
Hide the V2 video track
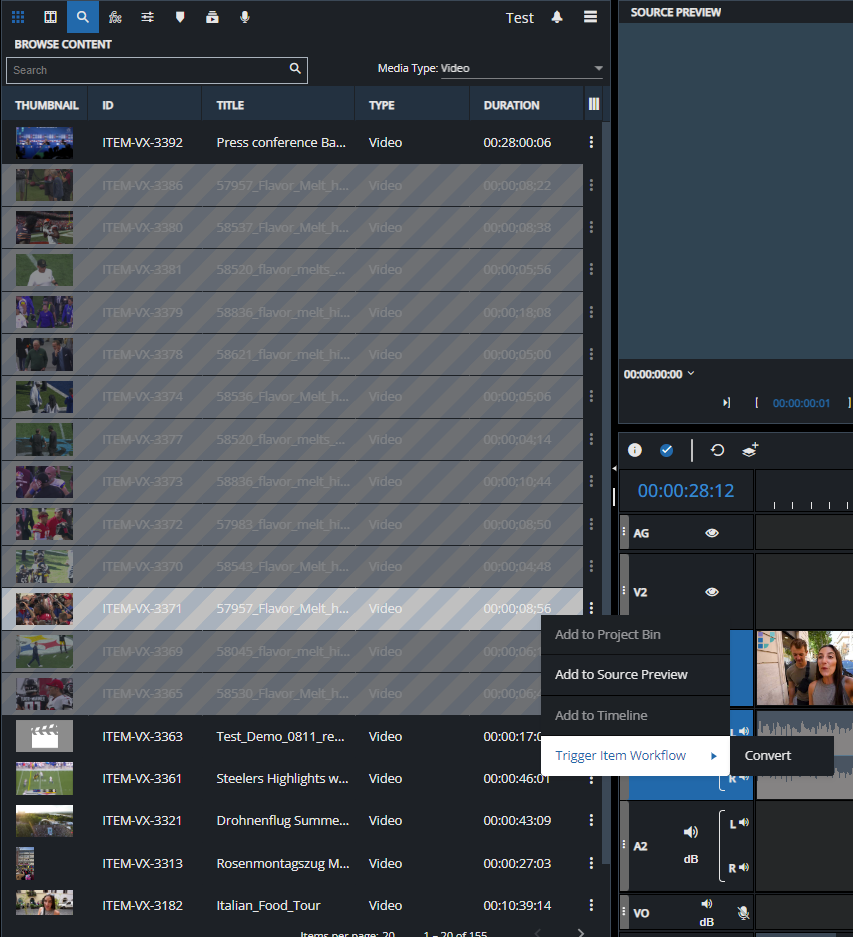712,592
